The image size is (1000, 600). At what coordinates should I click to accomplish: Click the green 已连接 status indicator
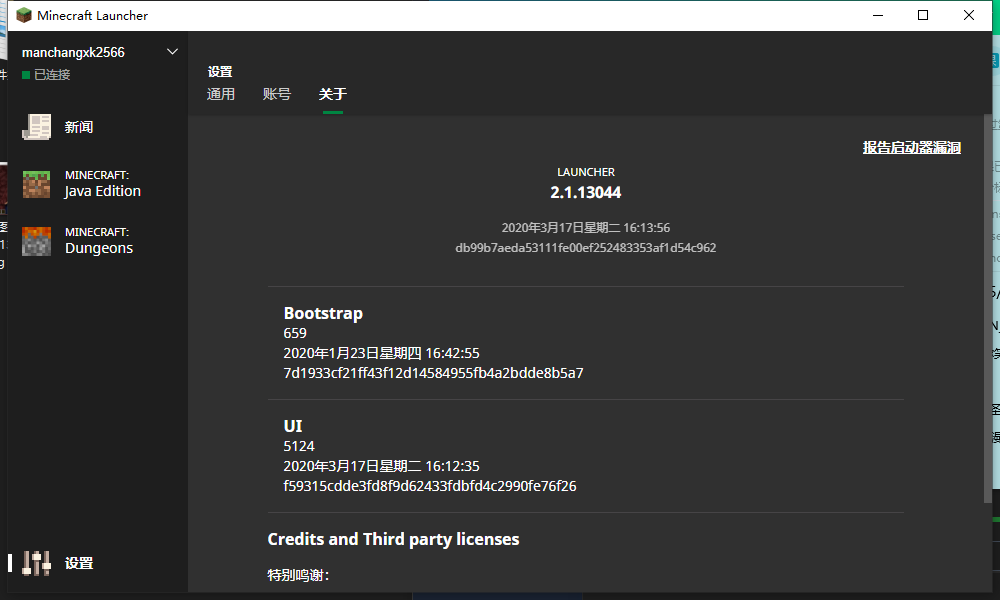26,75
